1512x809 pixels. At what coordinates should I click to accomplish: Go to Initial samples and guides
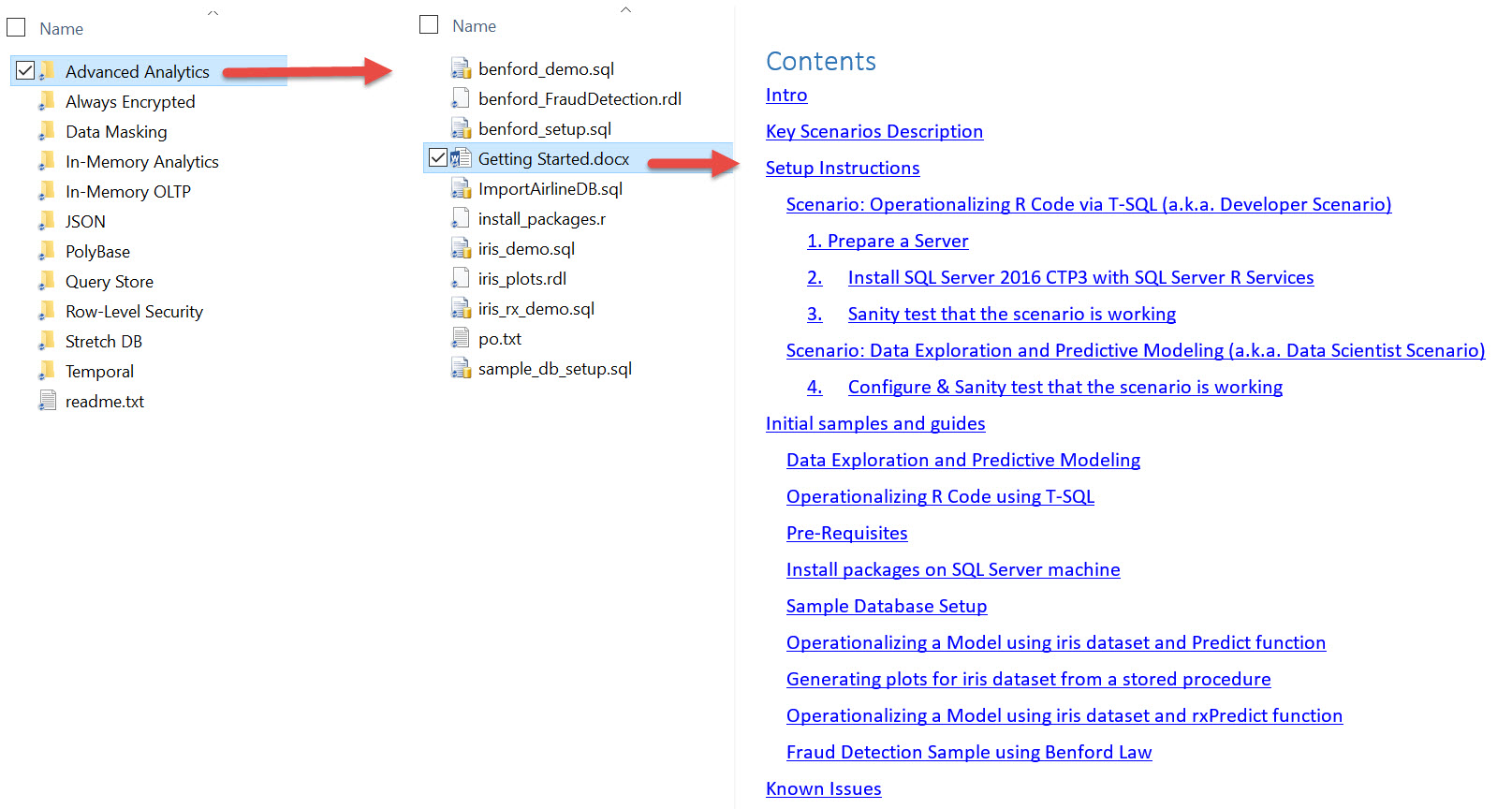875,424
